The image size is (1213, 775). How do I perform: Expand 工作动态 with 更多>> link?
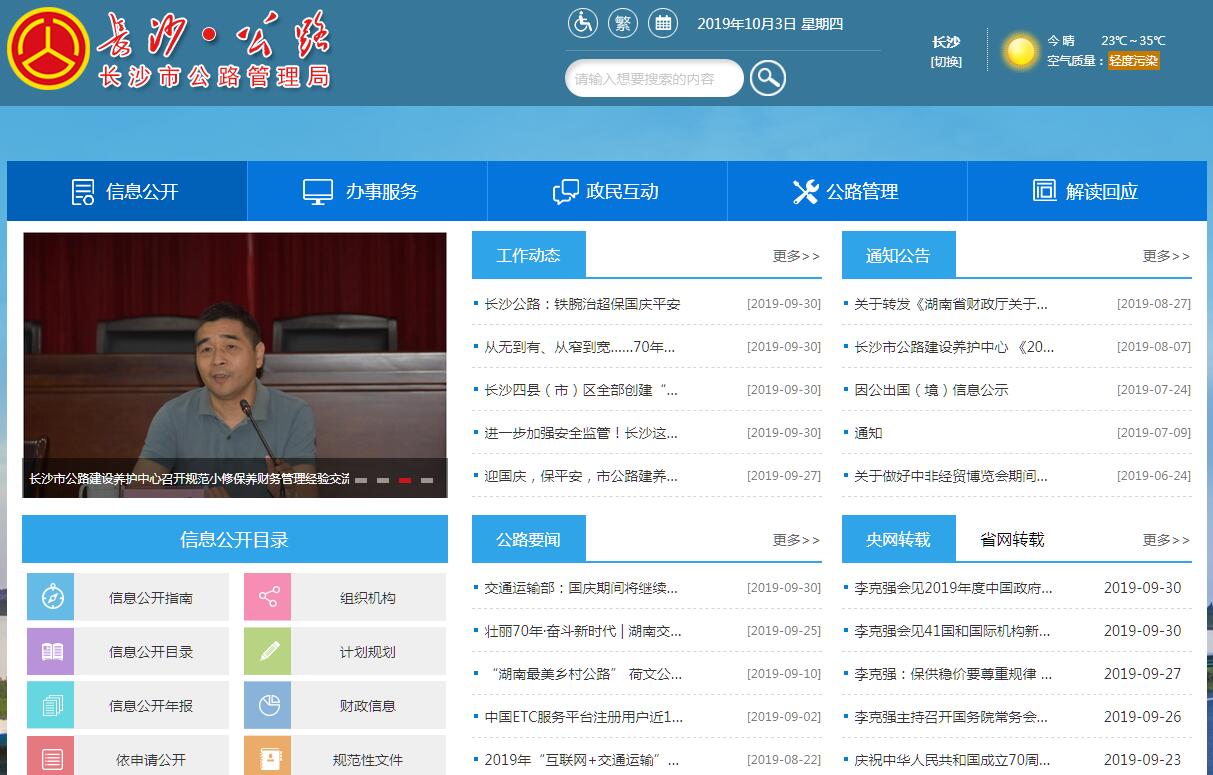tap(796, 256)
